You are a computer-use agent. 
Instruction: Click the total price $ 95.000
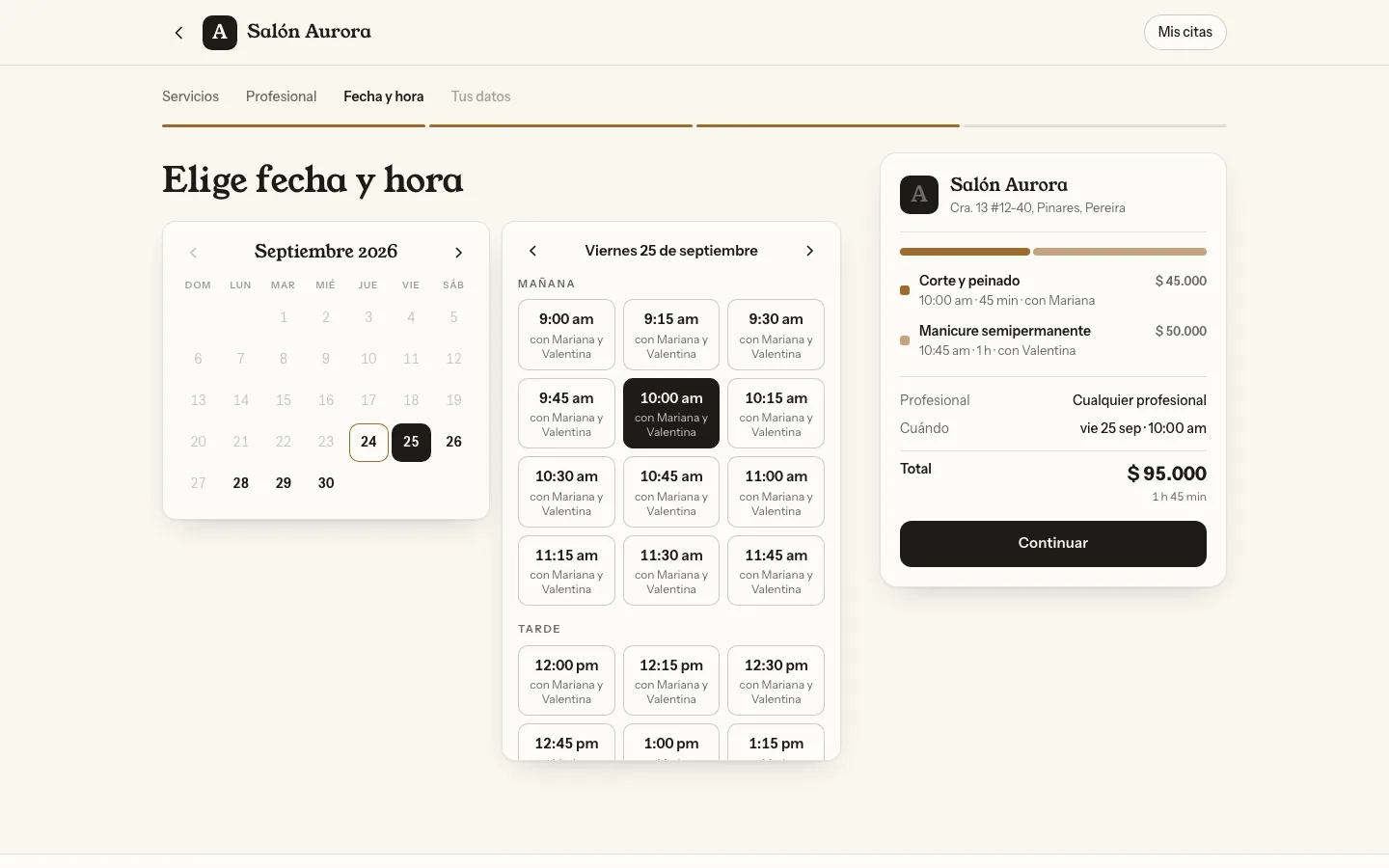[x=1167, y=474]
